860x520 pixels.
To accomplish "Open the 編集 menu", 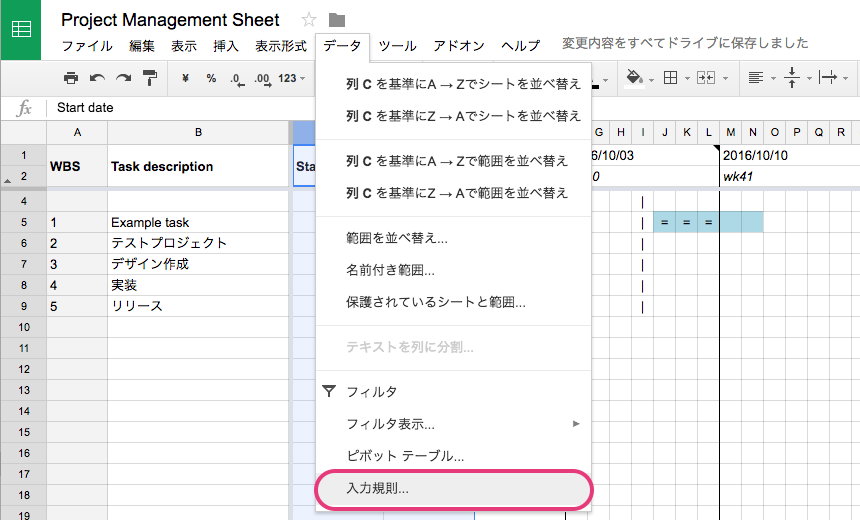I will pos(142,46).
